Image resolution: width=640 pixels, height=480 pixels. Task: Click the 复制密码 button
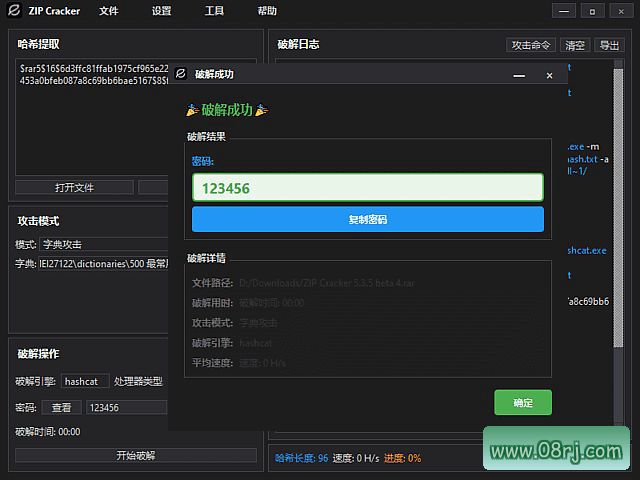tap(368, 220)
